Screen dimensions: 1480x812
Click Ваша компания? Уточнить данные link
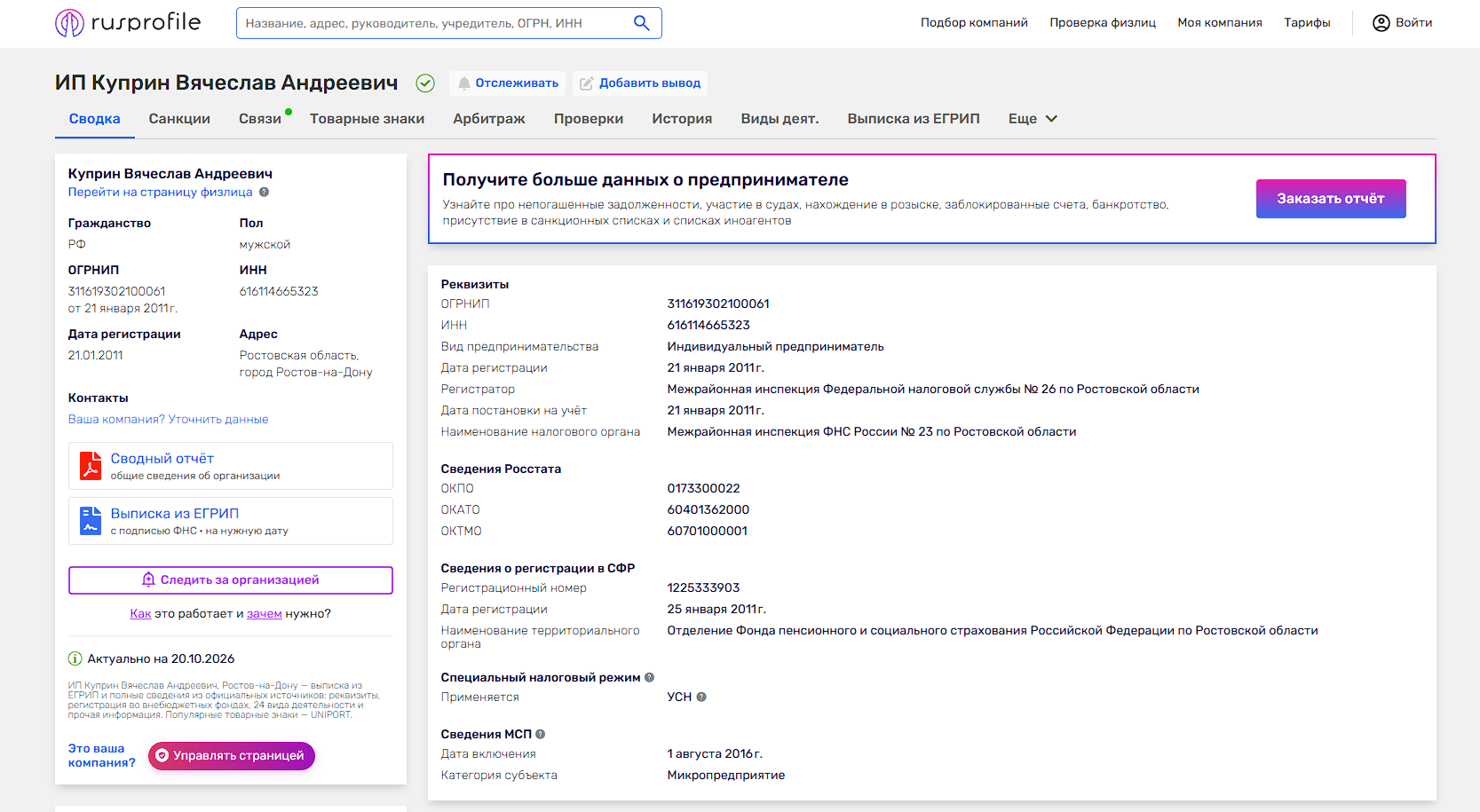coord(168,419)
